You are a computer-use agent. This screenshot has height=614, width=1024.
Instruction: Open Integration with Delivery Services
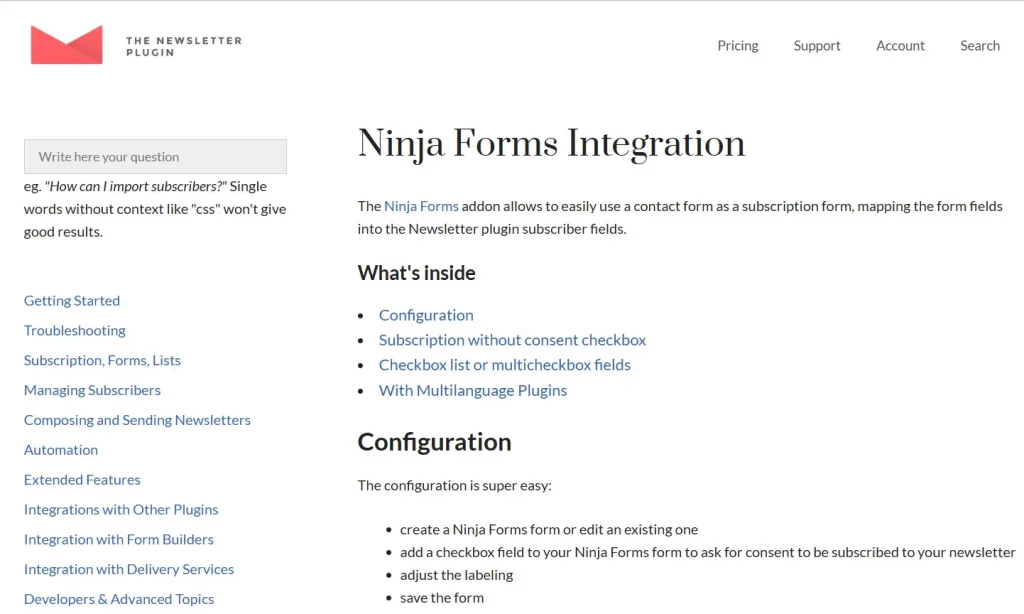point(129,570)
